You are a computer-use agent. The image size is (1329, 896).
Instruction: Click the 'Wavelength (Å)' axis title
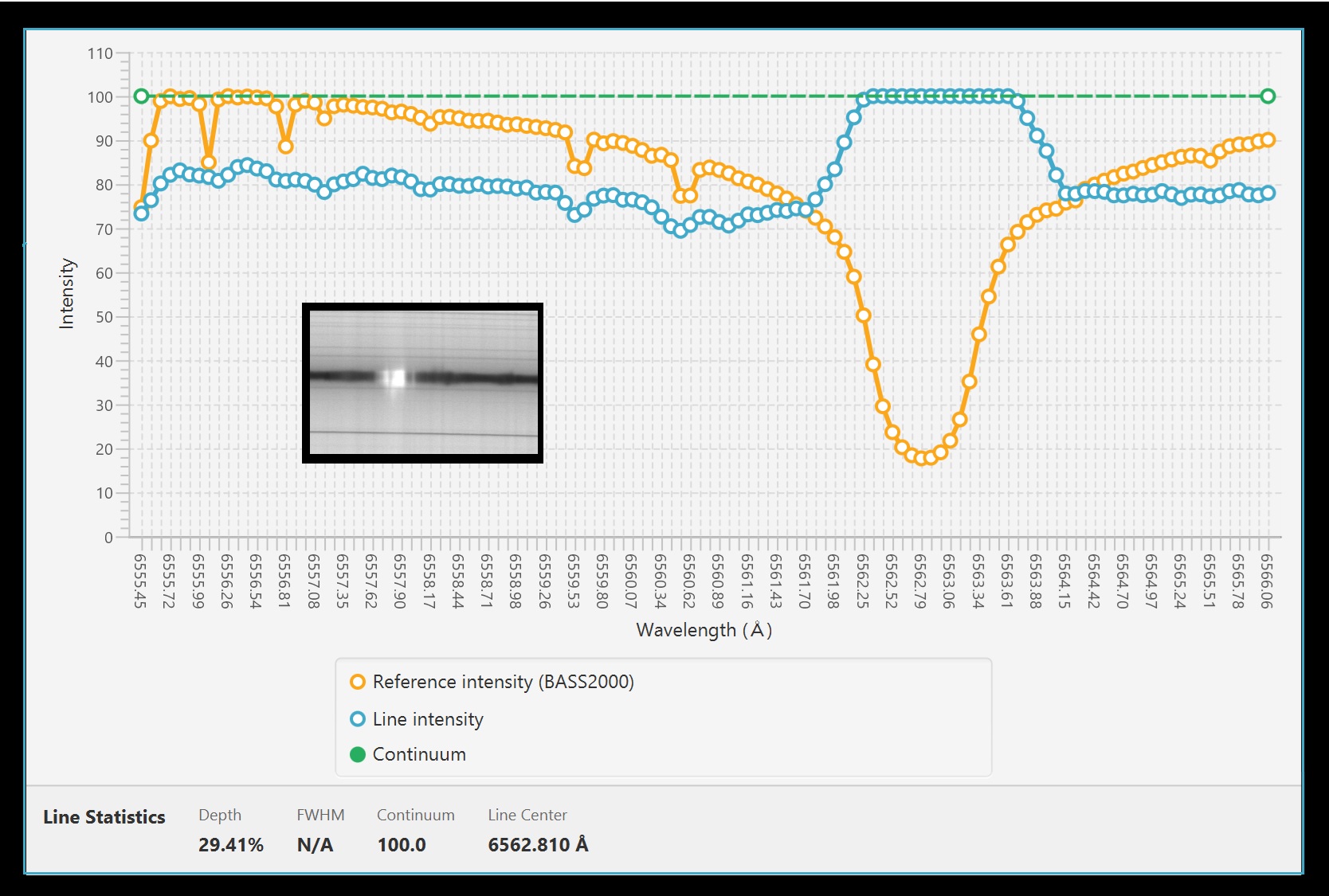704,630
